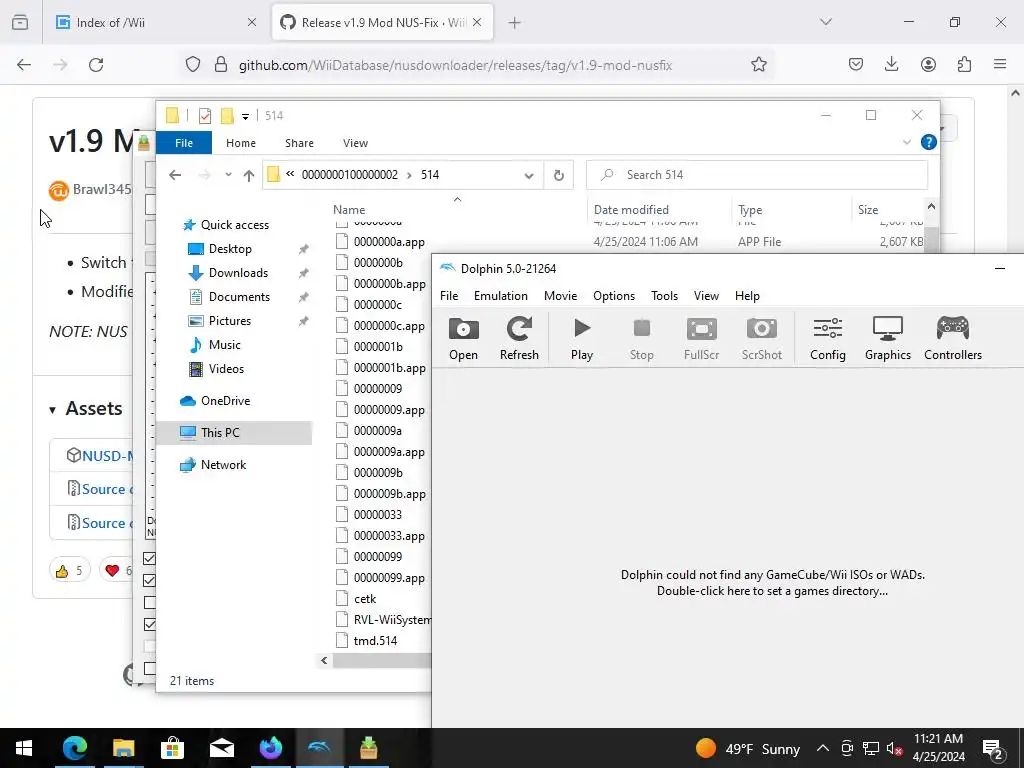Go back in Firefox browser
The image size is (1024, 768).
tap(24, 65)
